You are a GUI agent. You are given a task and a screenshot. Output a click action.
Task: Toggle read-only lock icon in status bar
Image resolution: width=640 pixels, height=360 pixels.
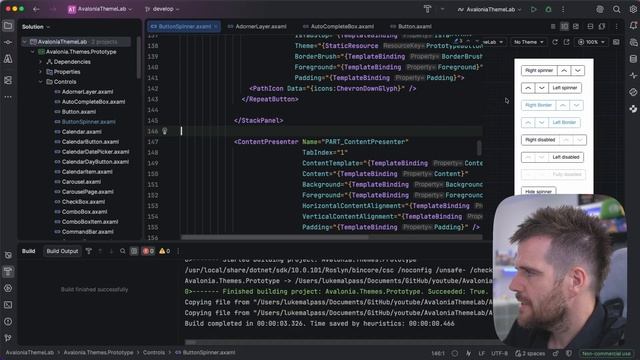tap(556, 353)
